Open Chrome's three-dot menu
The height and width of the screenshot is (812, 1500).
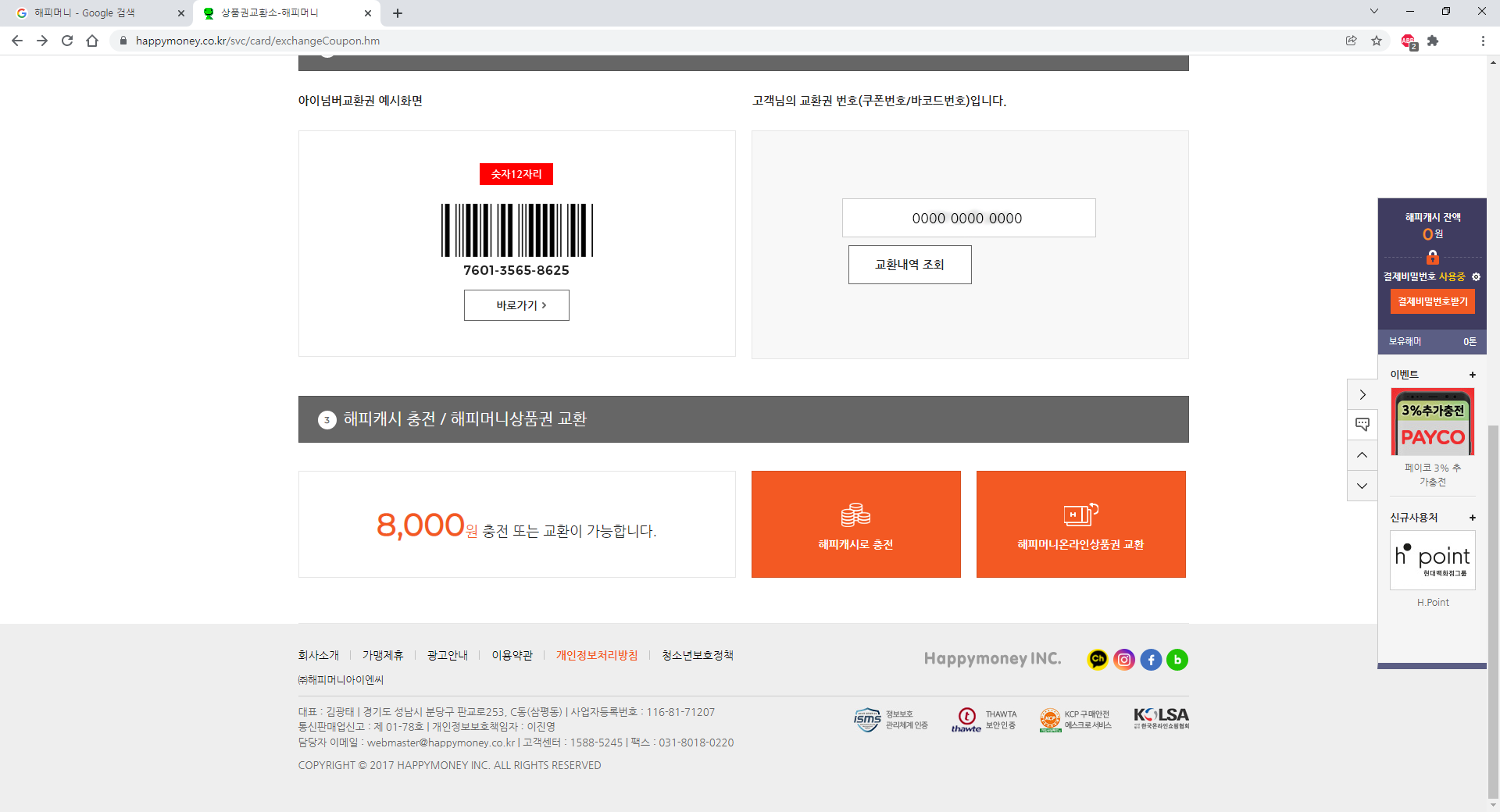[x=1483, y=41]
